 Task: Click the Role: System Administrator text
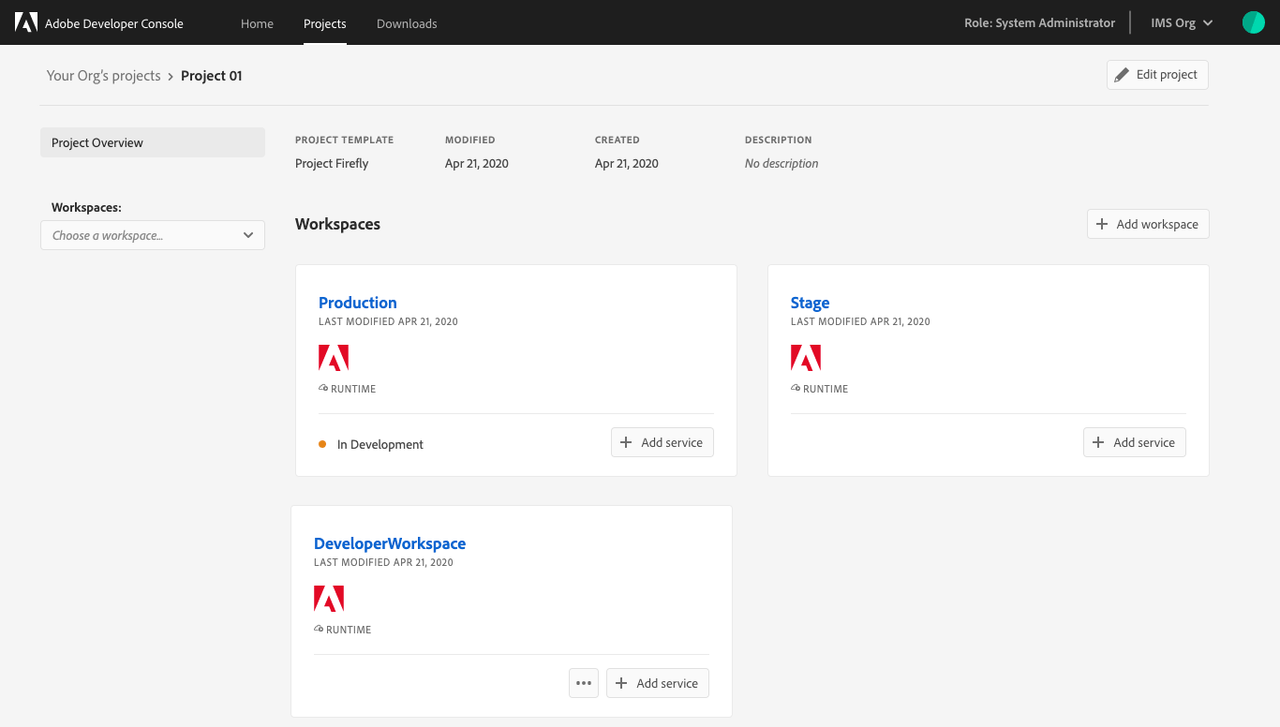[1039, 23]
